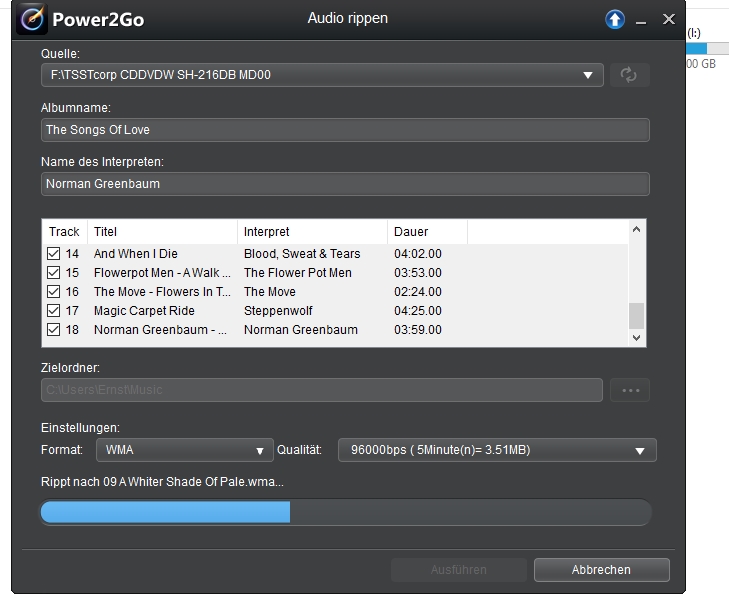Select title Flowerpot Men - A Walk

click(x=162, y=273)
